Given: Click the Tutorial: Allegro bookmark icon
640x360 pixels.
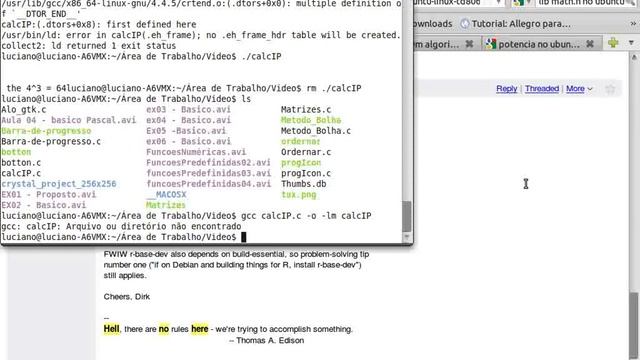Looking at the screenshot, I should 464,24.
